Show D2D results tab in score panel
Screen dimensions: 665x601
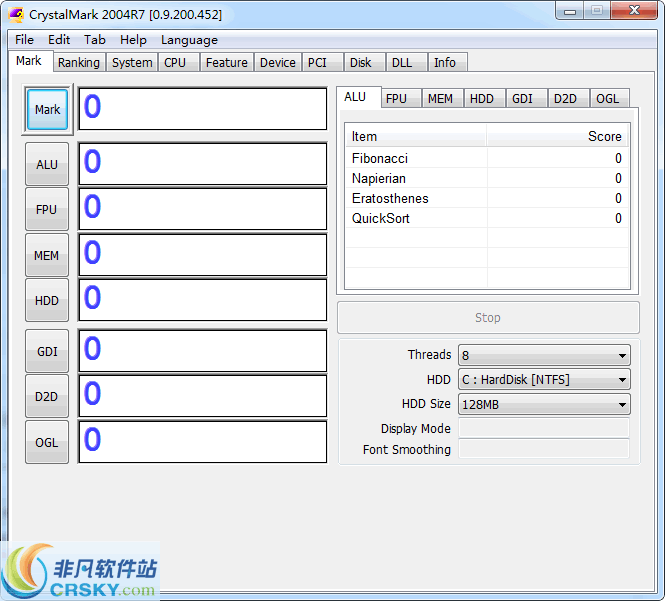coord(568,98)
